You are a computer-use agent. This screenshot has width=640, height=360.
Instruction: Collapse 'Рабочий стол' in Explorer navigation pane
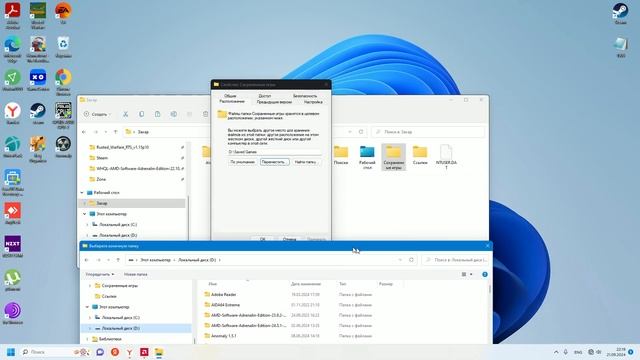click(82, 193)
